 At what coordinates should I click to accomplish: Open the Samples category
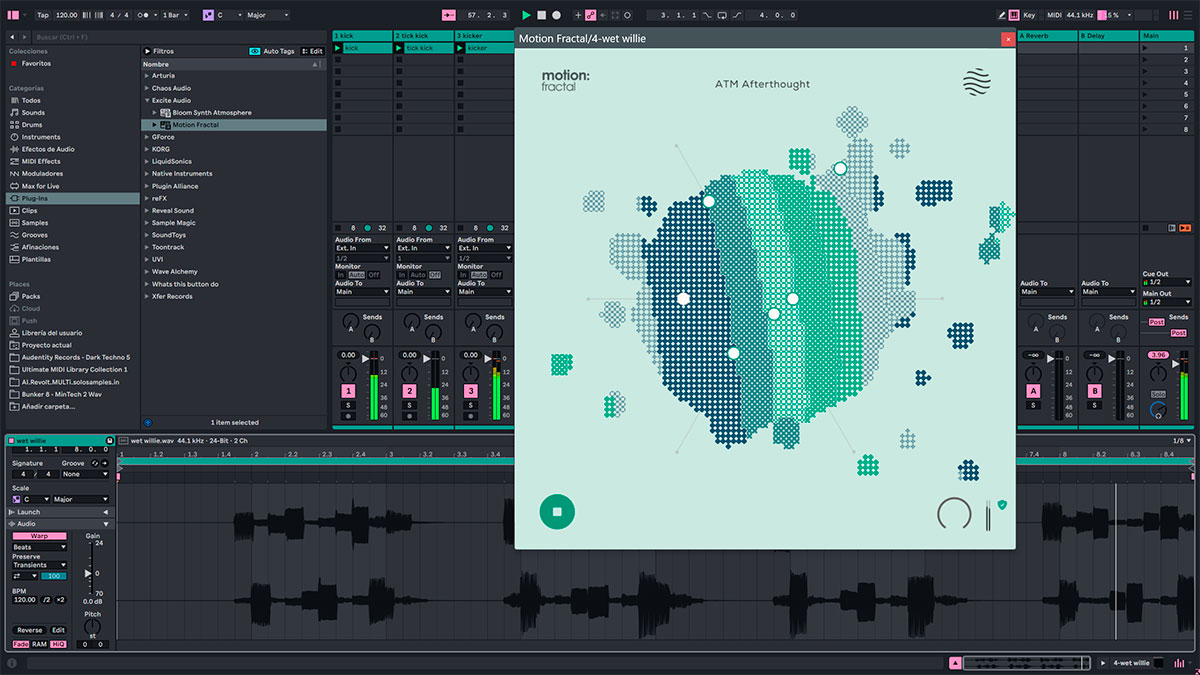pos(35,223)
